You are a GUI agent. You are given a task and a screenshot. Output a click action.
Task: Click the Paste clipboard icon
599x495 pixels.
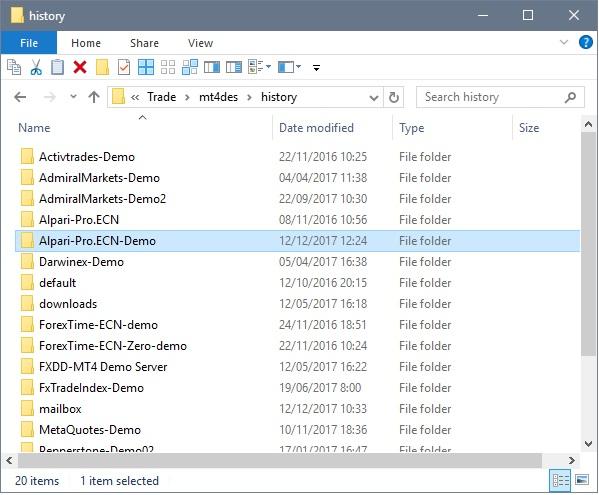click(x=58, y=67)
